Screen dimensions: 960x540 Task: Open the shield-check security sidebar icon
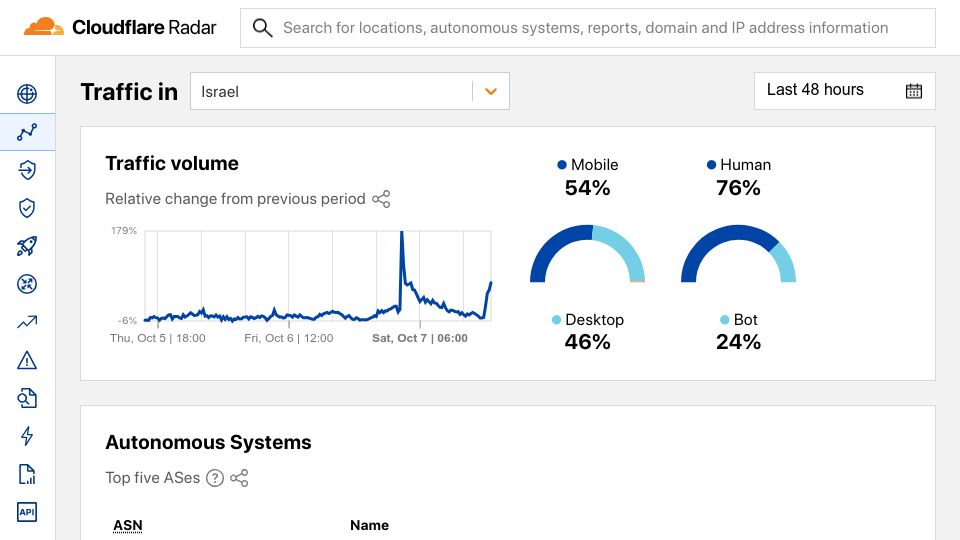point(27,208)
